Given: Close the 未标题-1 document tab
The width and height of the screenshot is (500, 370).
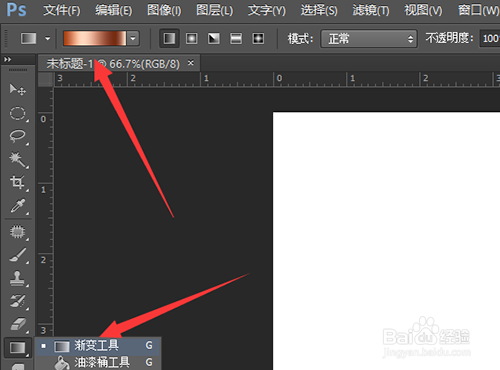Looking at the screenshot, I should coord(191,63).
